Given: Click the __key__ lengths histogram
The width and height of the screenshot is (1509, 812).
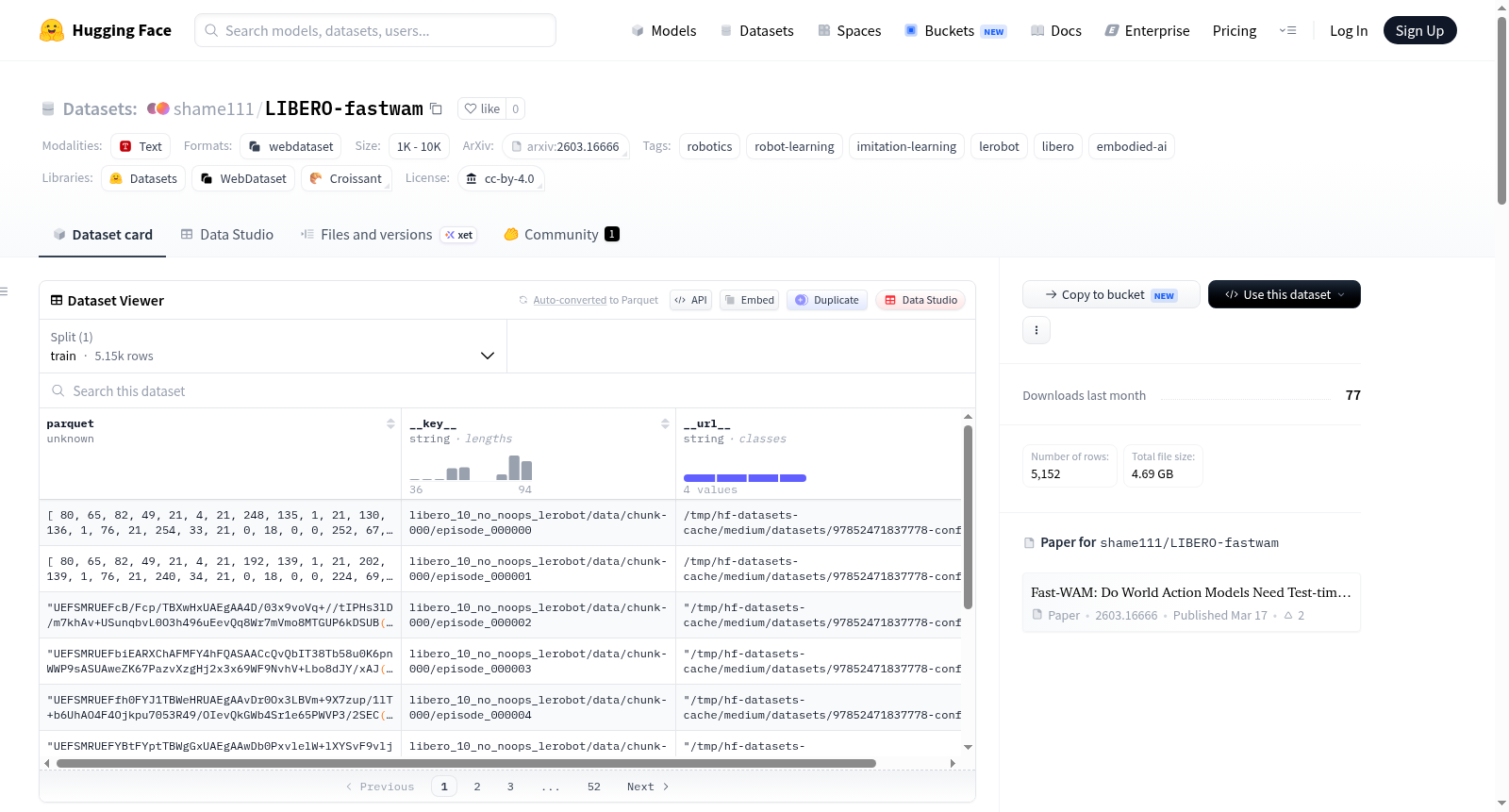Looking at the screenshot, I should point(472,468).
